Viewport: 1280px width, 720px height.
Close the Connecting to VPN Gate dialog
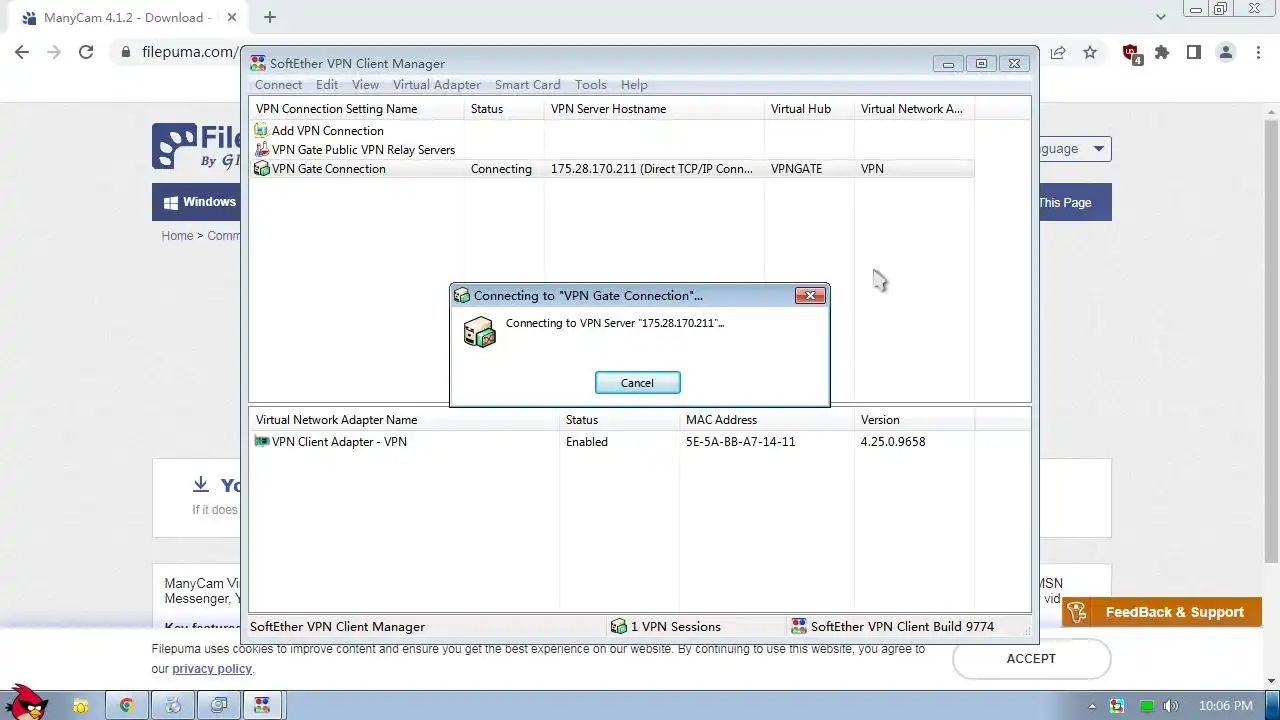coord(810,295)
